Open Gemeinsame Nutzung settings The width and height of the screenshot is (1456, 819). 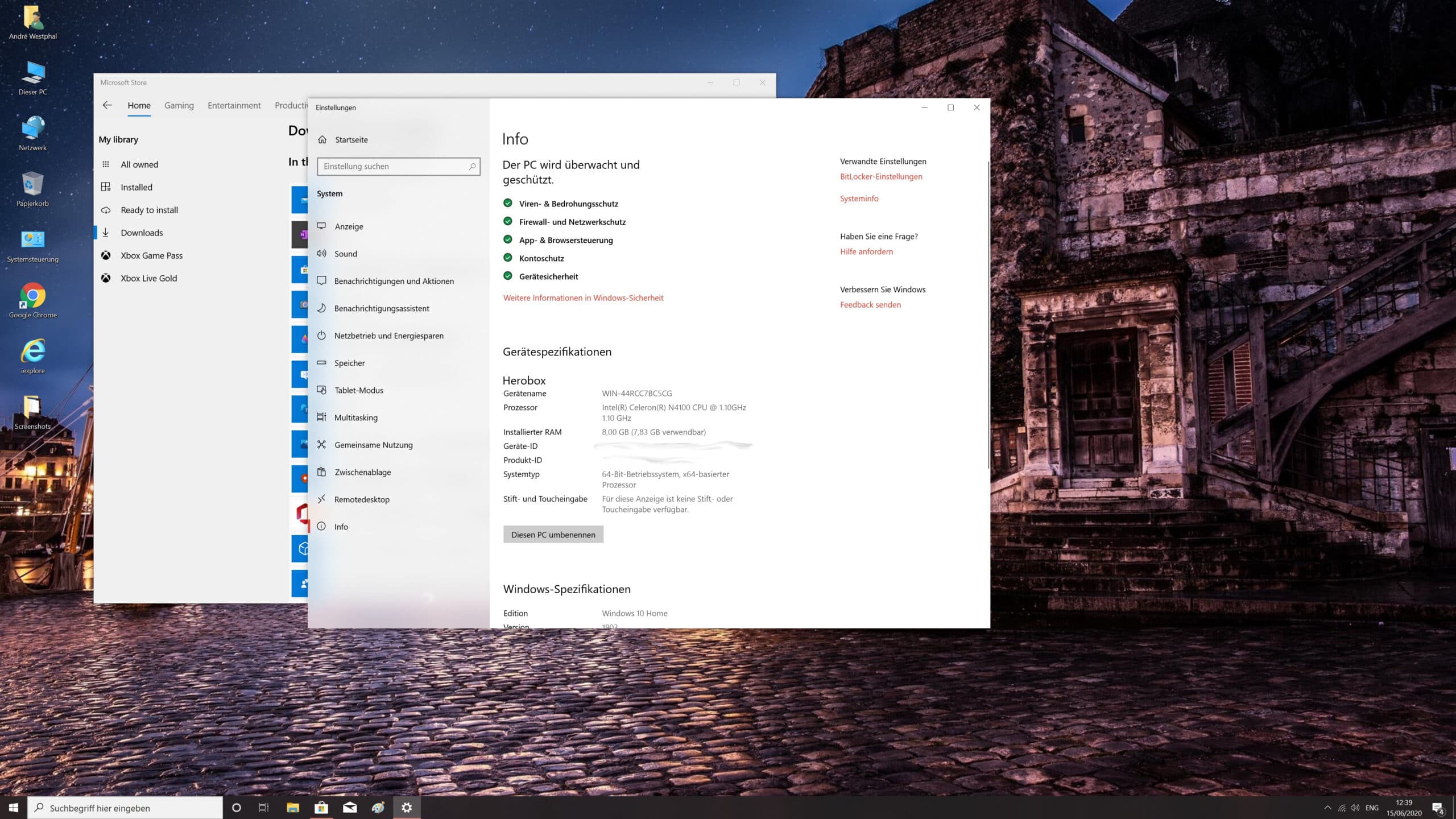(x=398, y=445)
